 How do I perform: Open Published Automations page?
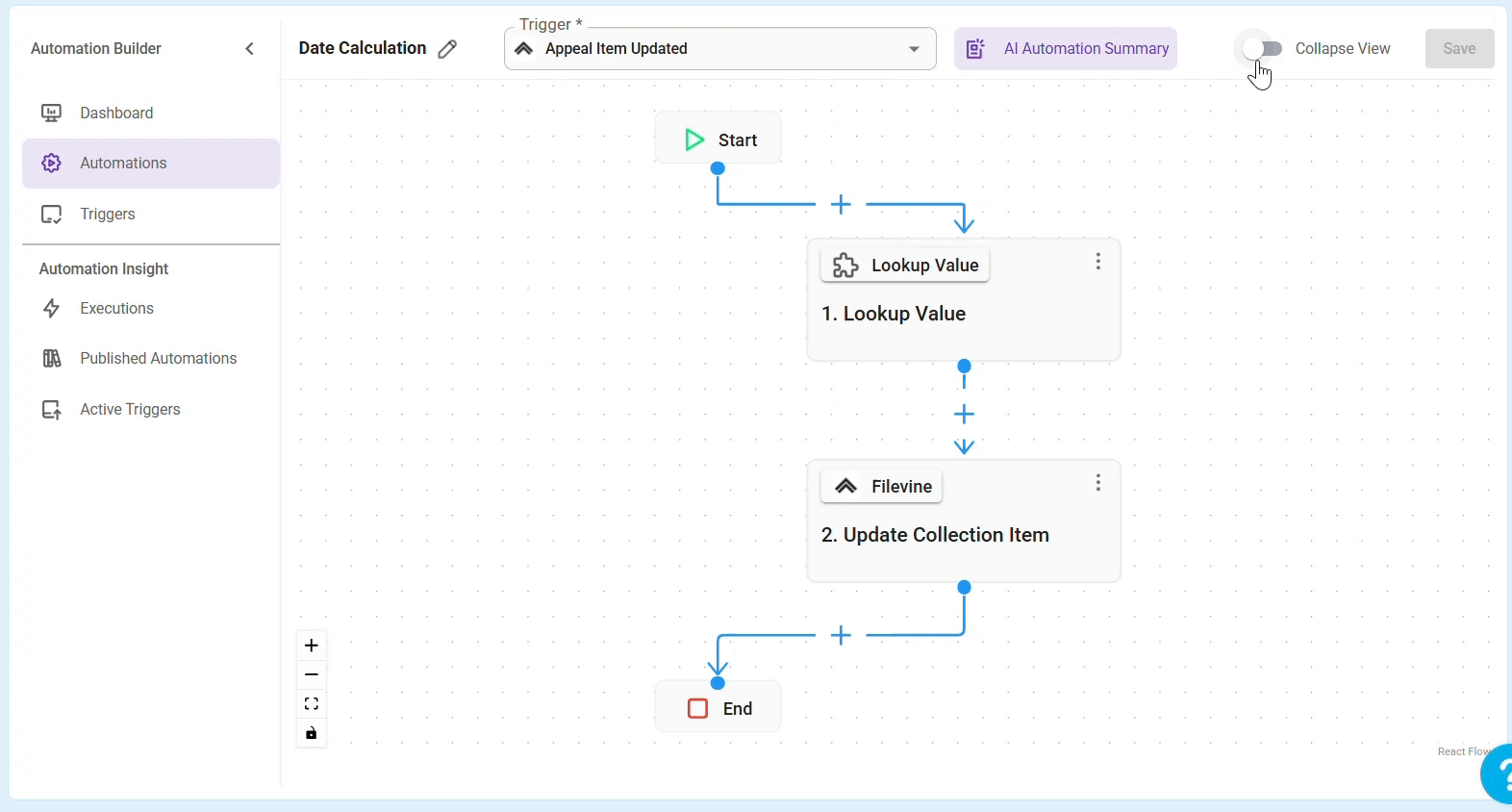[151, 359]
